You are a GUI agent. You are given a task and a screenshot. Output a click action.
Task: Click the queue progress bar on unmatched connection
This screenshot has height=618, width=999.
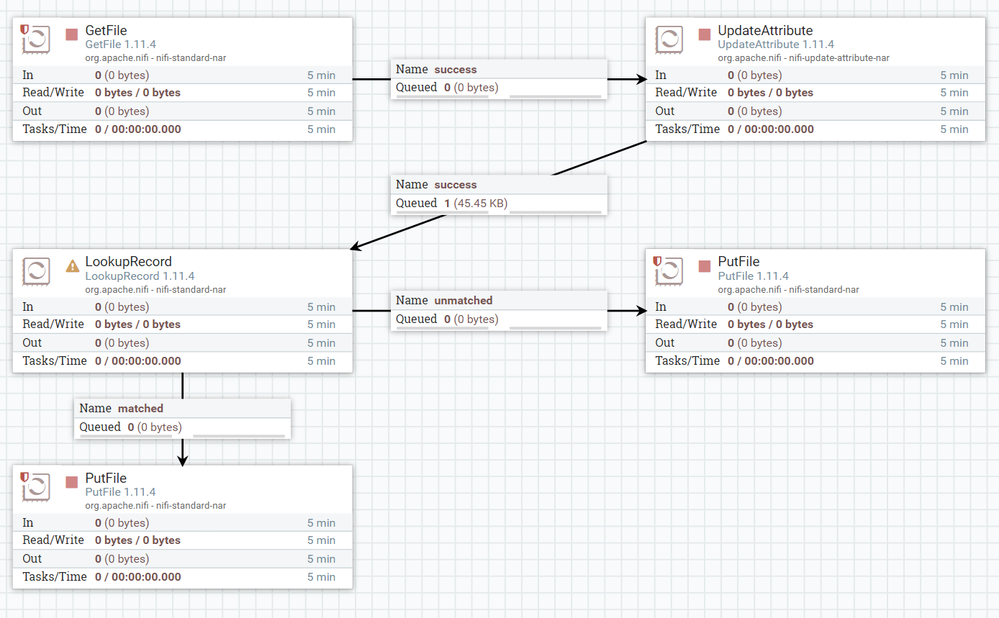click(556, 327)
